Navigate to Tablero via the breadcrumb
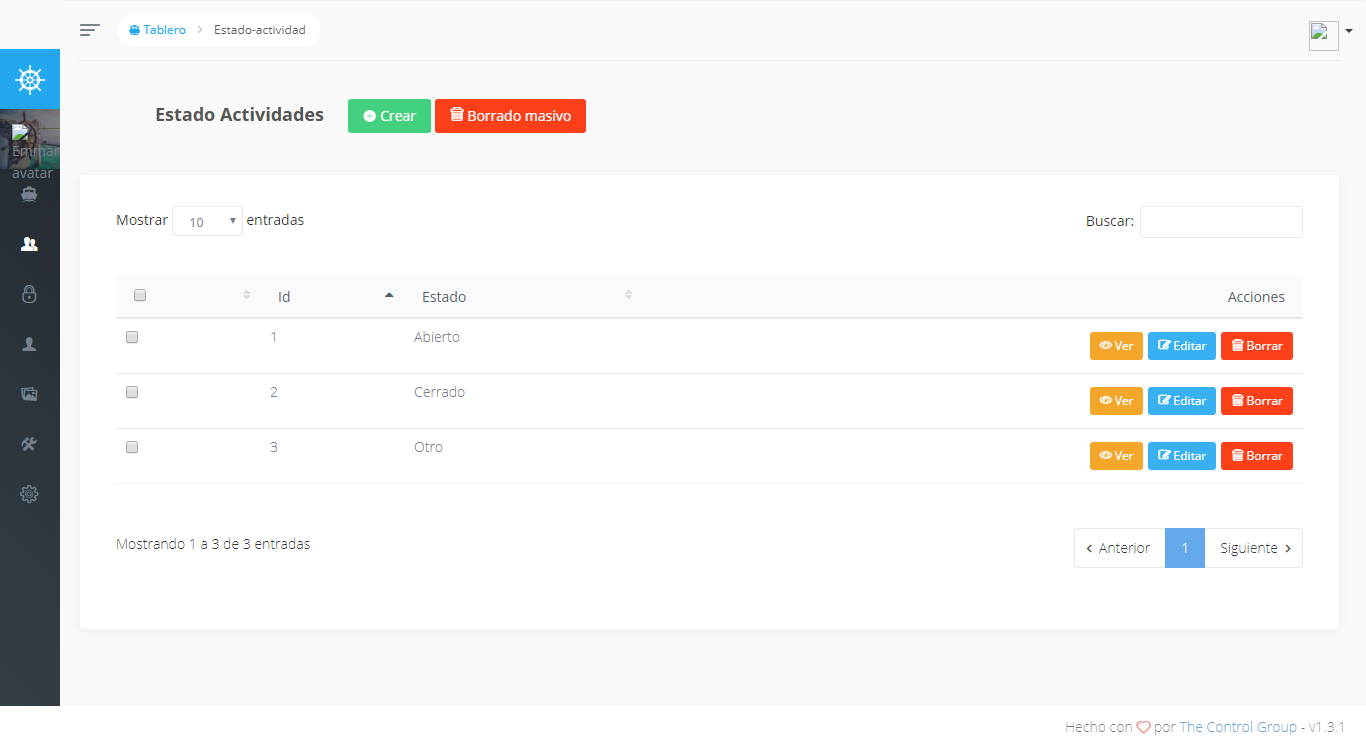The width and height of the screenshot is (1366, 748). (x=156, y=29)
